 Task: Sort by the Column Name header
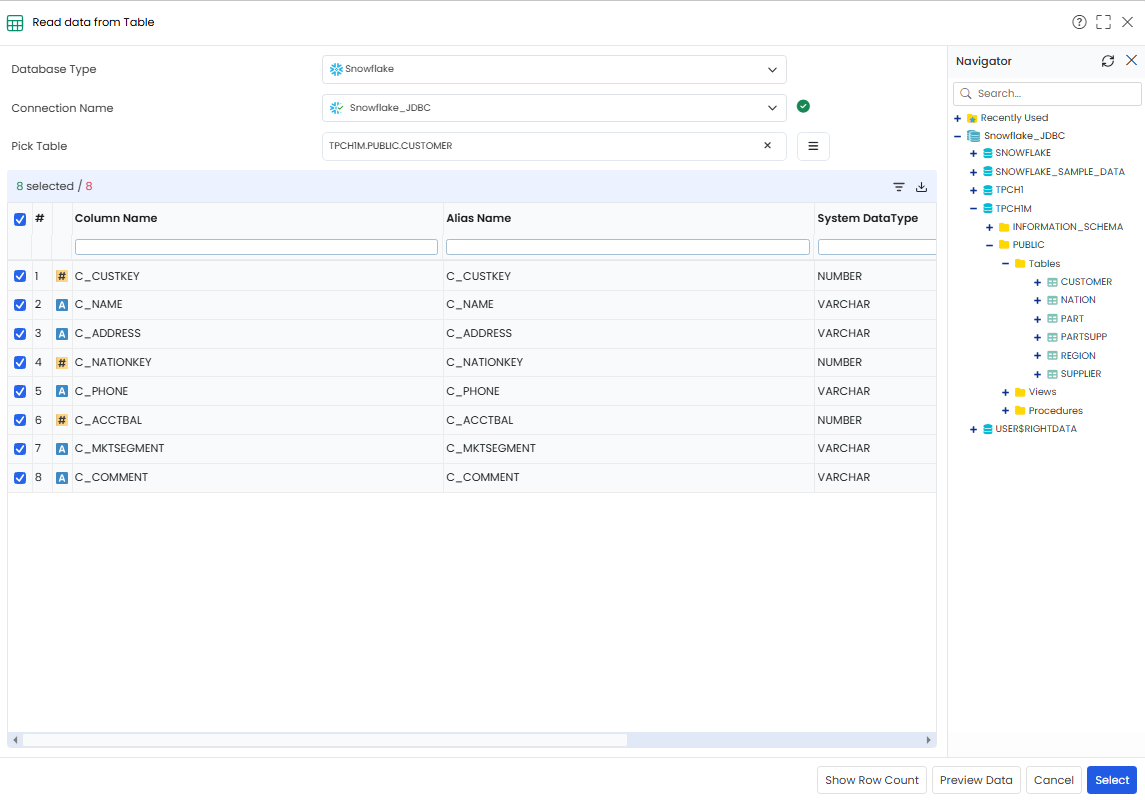(x=115, y=218)
